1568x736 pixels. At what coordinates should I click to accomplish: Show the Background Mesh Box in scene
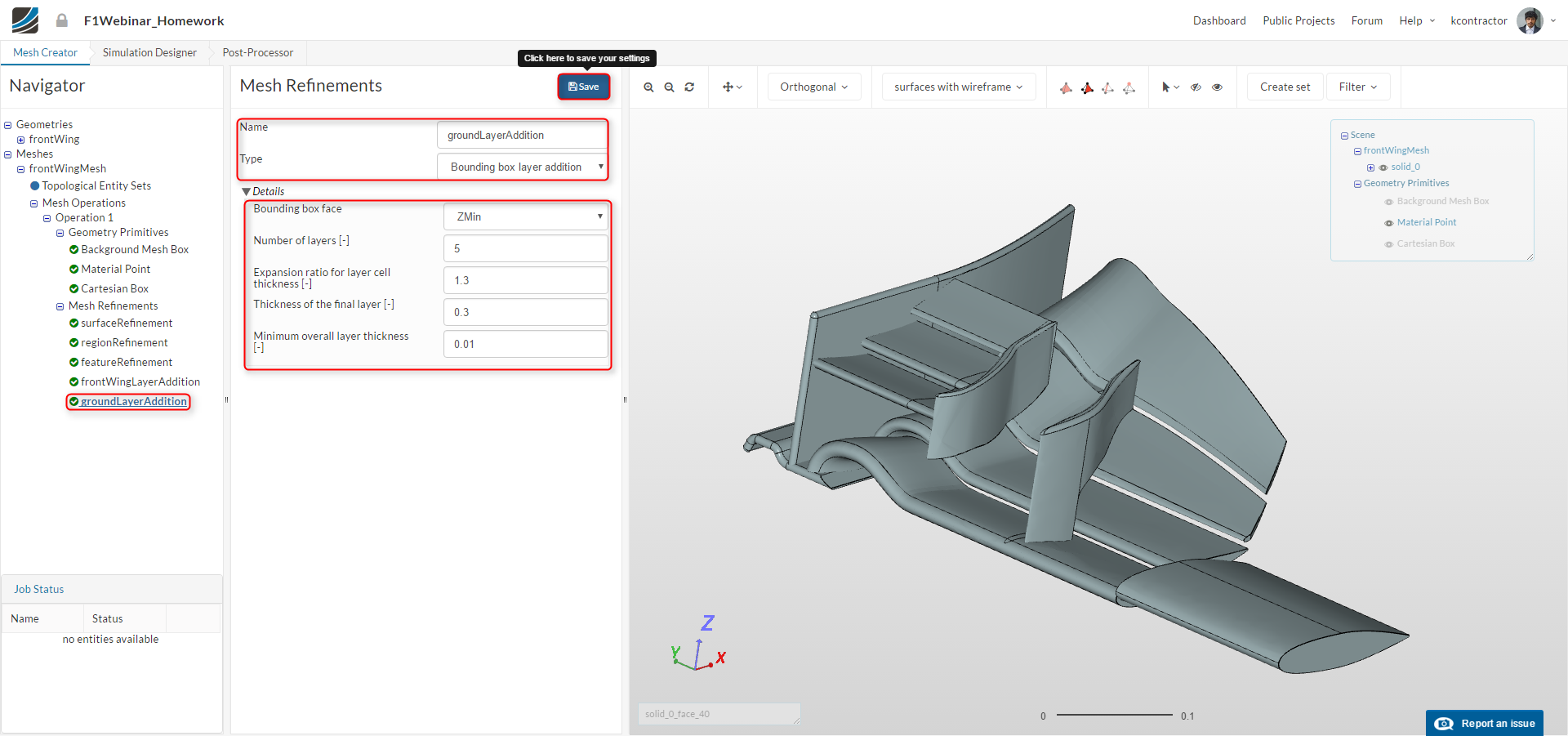(1388, 202)
